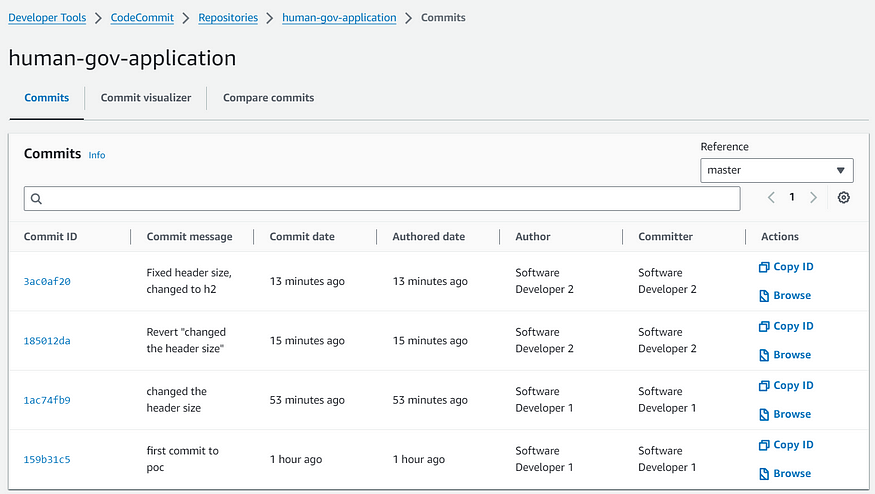
Task: Open the Info link beside Commits
Action: coord(97,155)
